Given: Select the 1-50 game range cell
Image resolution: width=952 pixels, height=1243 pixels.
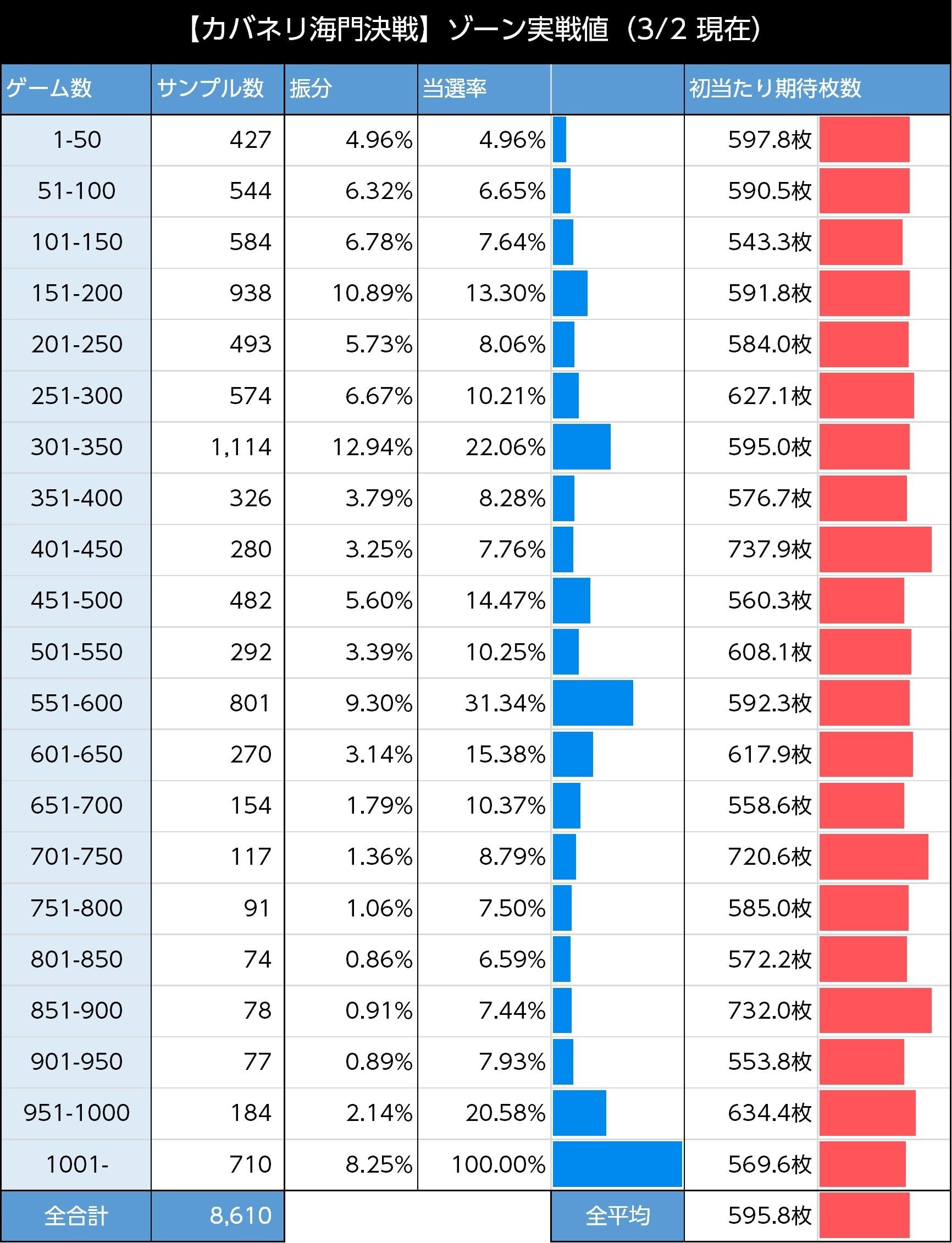Looking at the screenshot, I should click(x=76, y=140).
